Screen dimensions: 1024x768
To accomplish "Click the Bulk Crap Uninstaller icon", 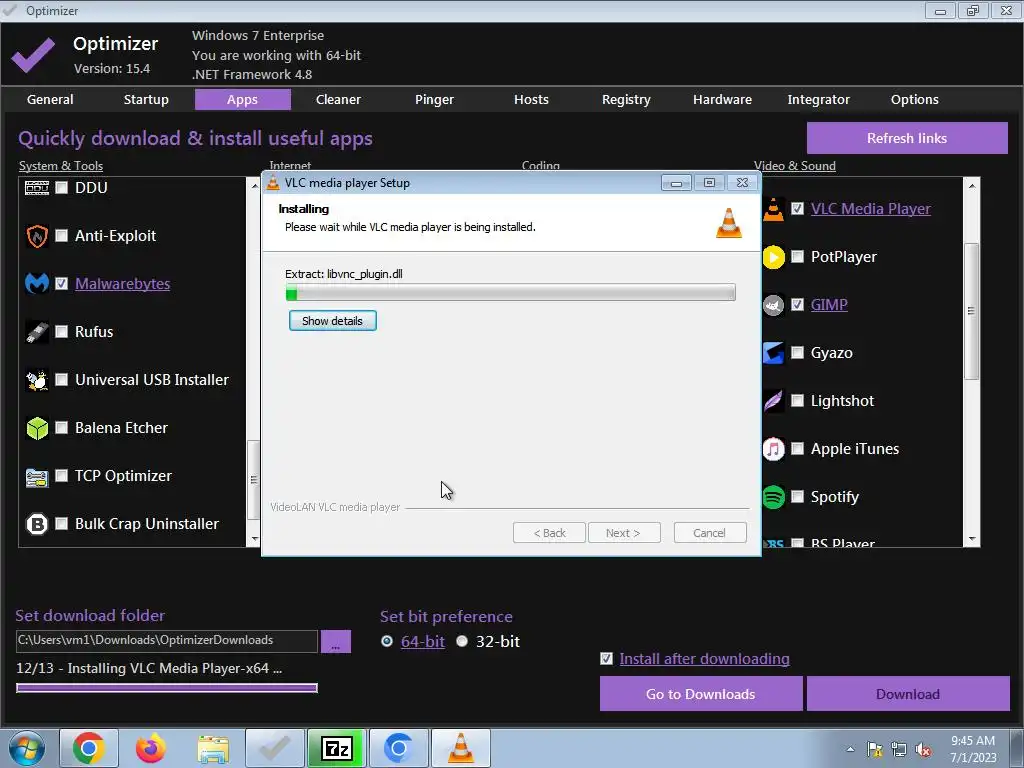I will 37,524.
